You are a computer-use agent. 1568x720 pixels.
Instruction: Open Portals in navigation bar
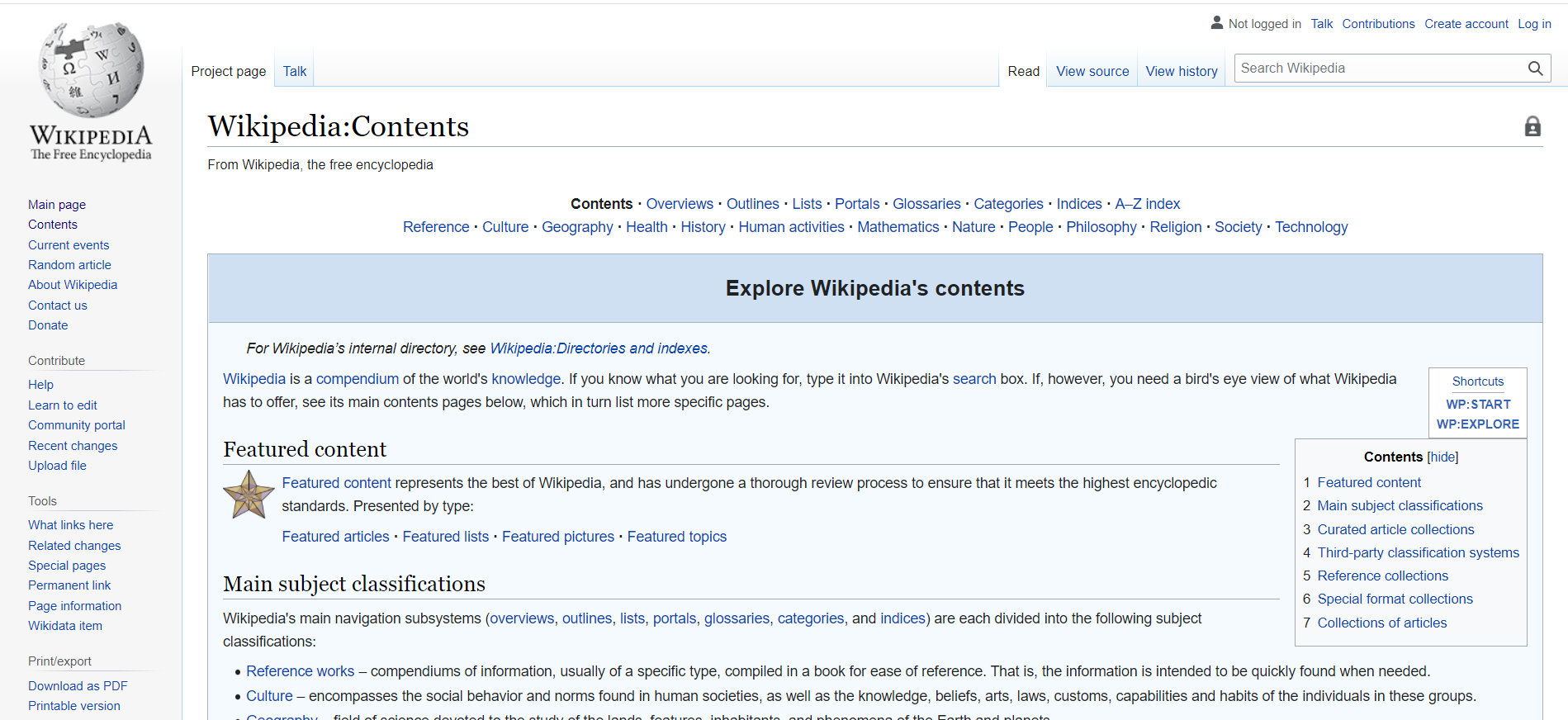tap(857, 204)
